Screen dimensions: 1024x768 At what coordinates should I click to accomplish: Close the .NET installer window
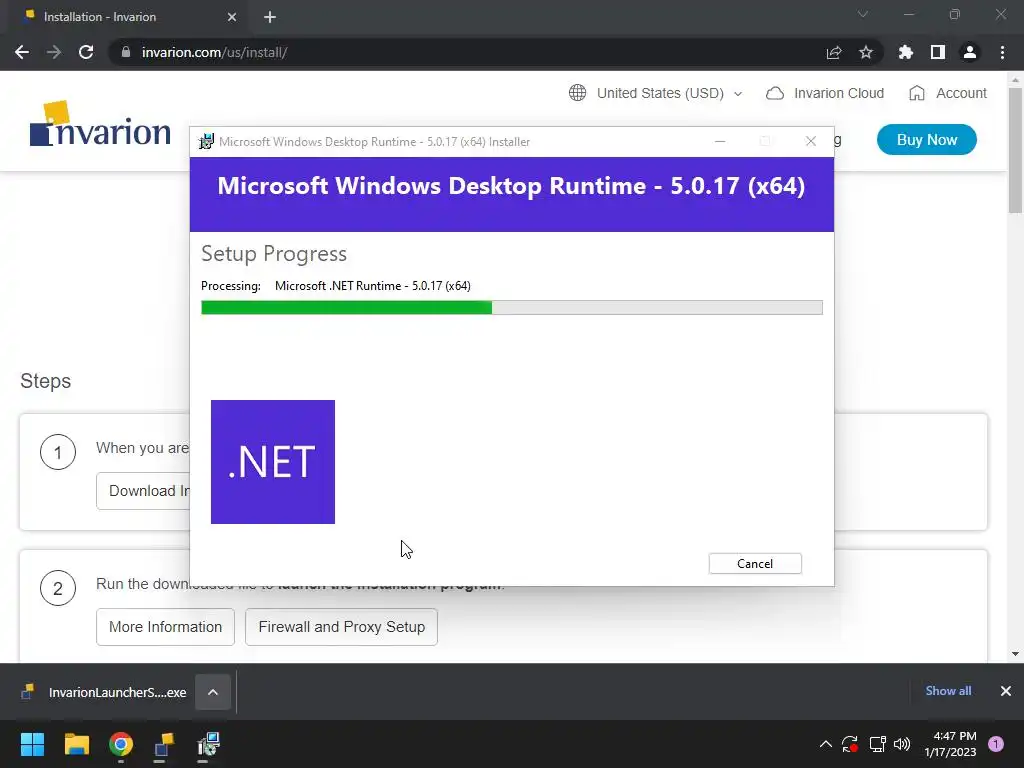(x=811, y=141)
